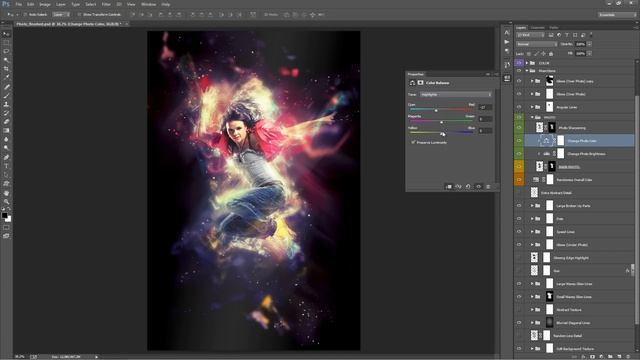Click the Magenta-Green slider handle
The image size is (640, 360).
pos(441,122)
